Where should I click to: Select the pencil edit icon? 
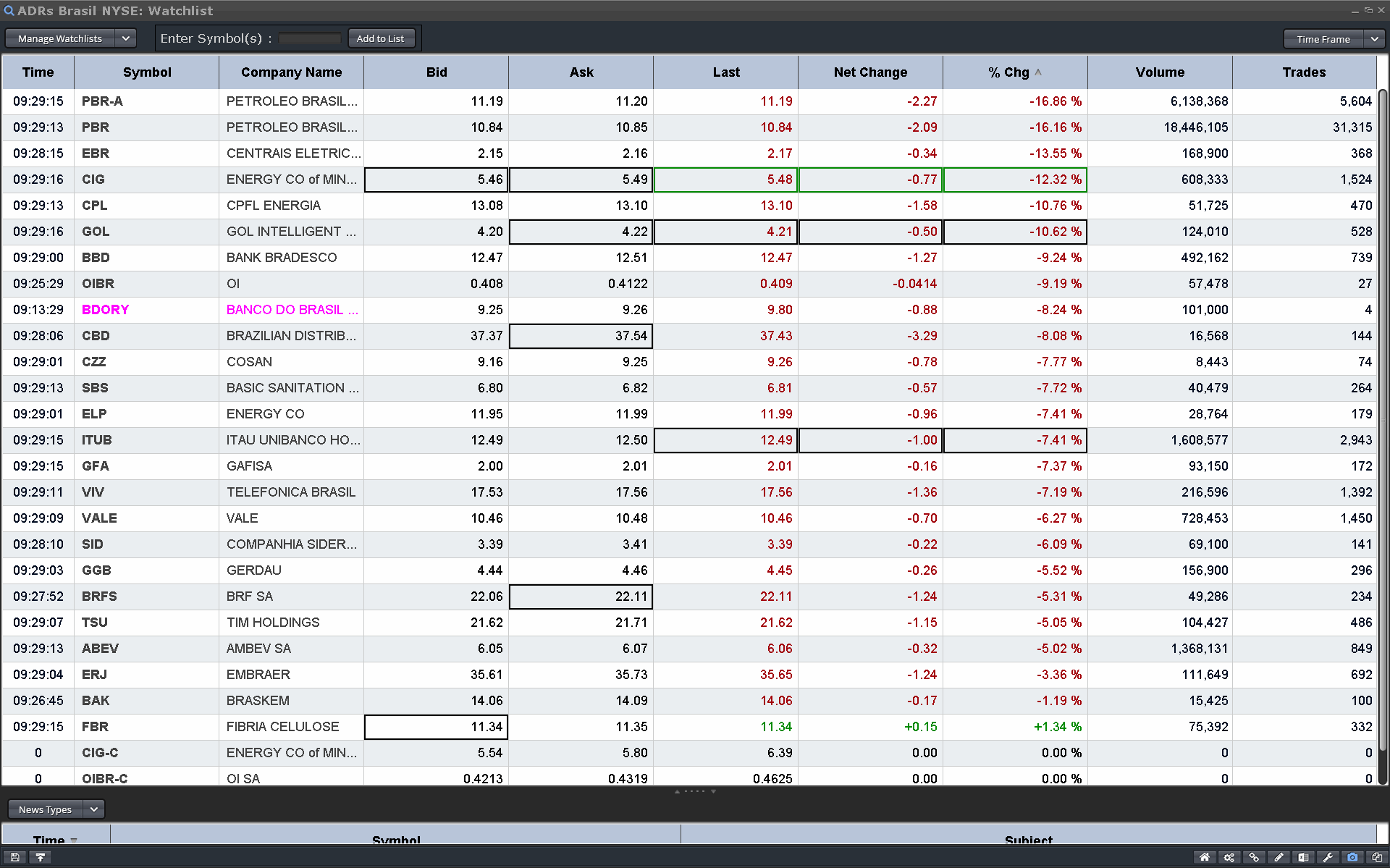pyautogui.click(x=1279, y=857)
